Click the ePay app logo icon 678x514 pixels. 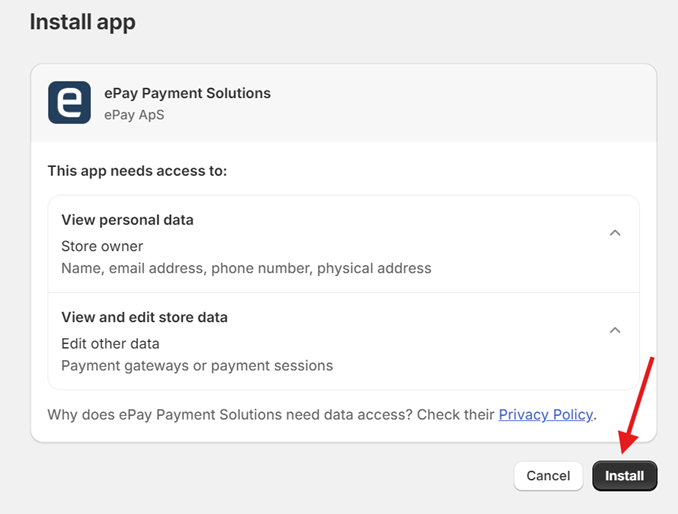click(69, 102)
